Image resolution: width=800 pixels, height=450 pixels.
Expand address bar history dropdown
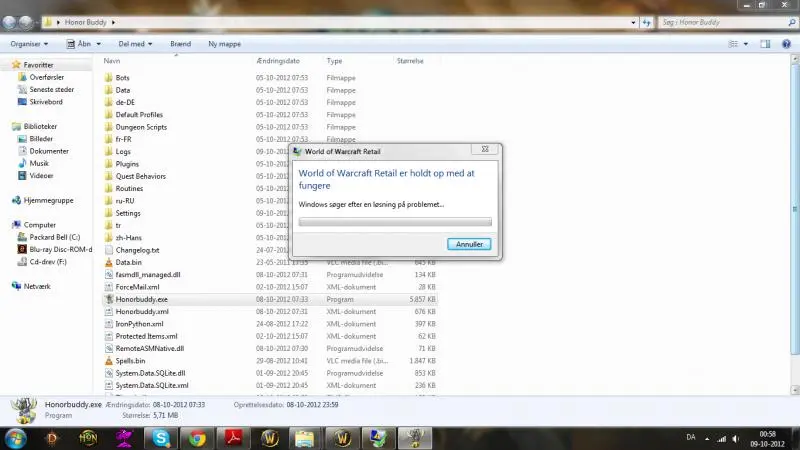(x=633, y=22)
